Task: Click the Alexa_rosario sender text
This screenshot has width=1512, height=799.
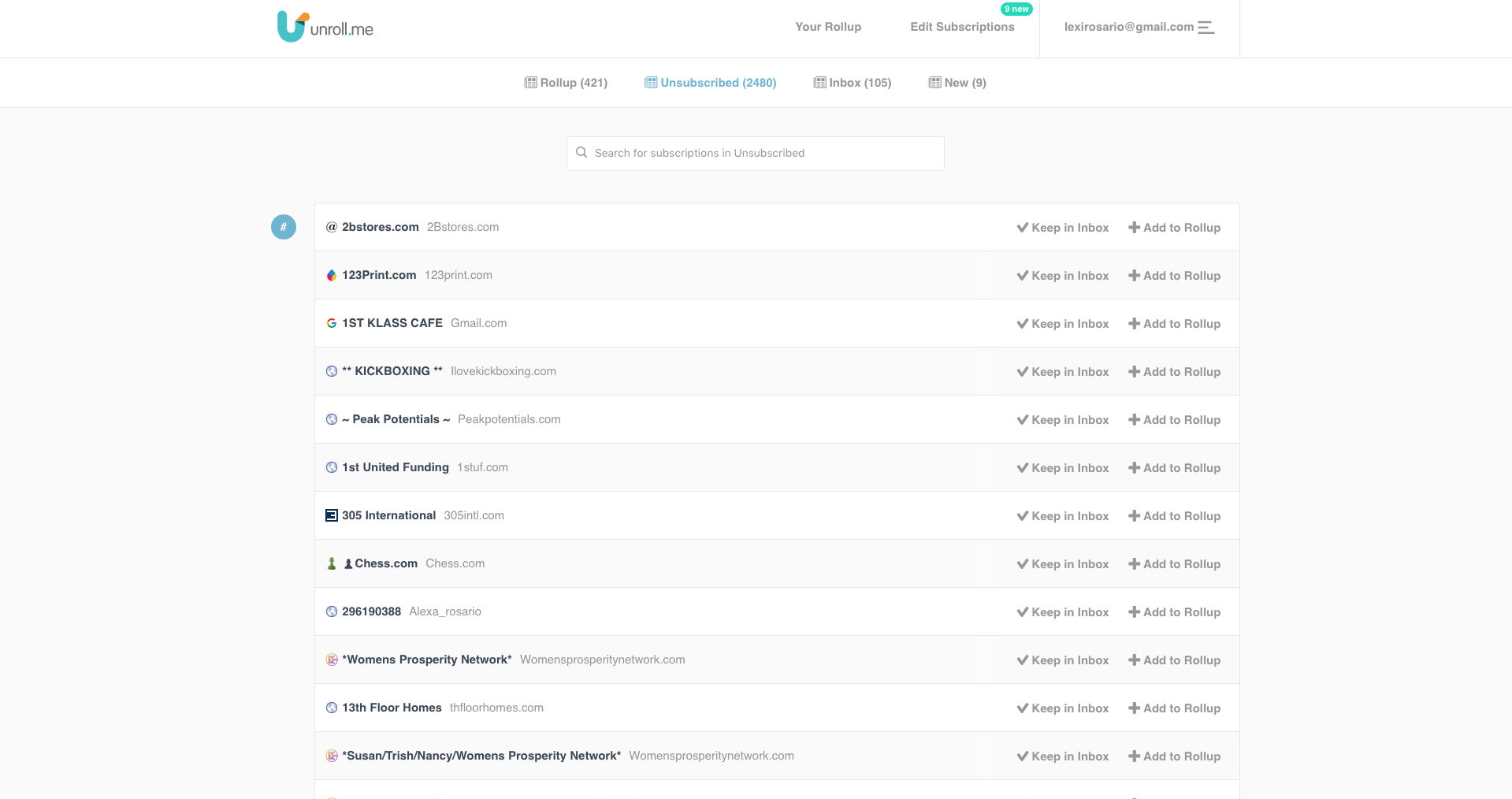Action: click(x=445, y=611)
